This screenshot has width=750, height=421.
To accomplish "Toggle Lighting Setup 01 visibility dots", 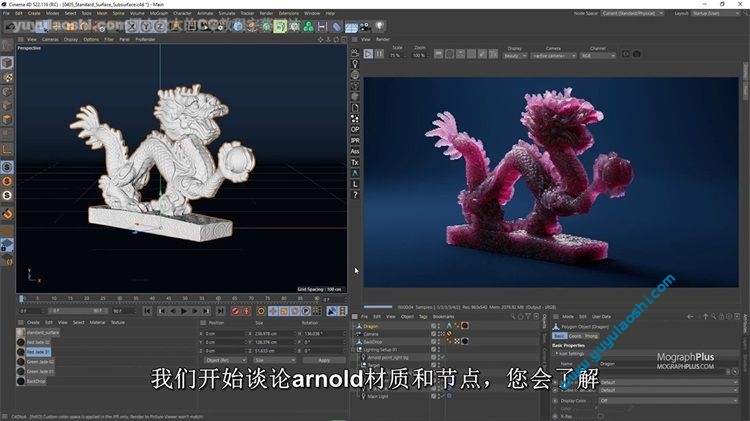I will click(x=439, y=349).
